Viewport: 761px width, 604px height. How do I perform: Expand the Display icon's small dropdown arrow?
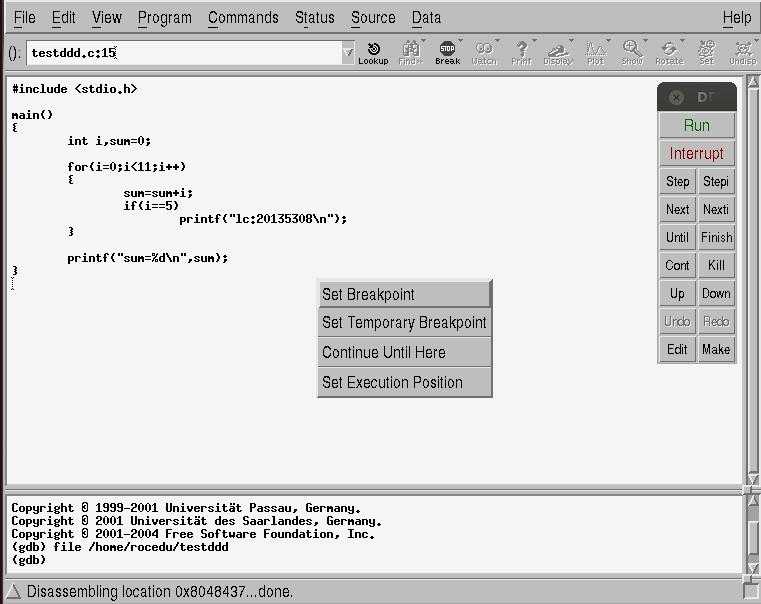point(571,41)
